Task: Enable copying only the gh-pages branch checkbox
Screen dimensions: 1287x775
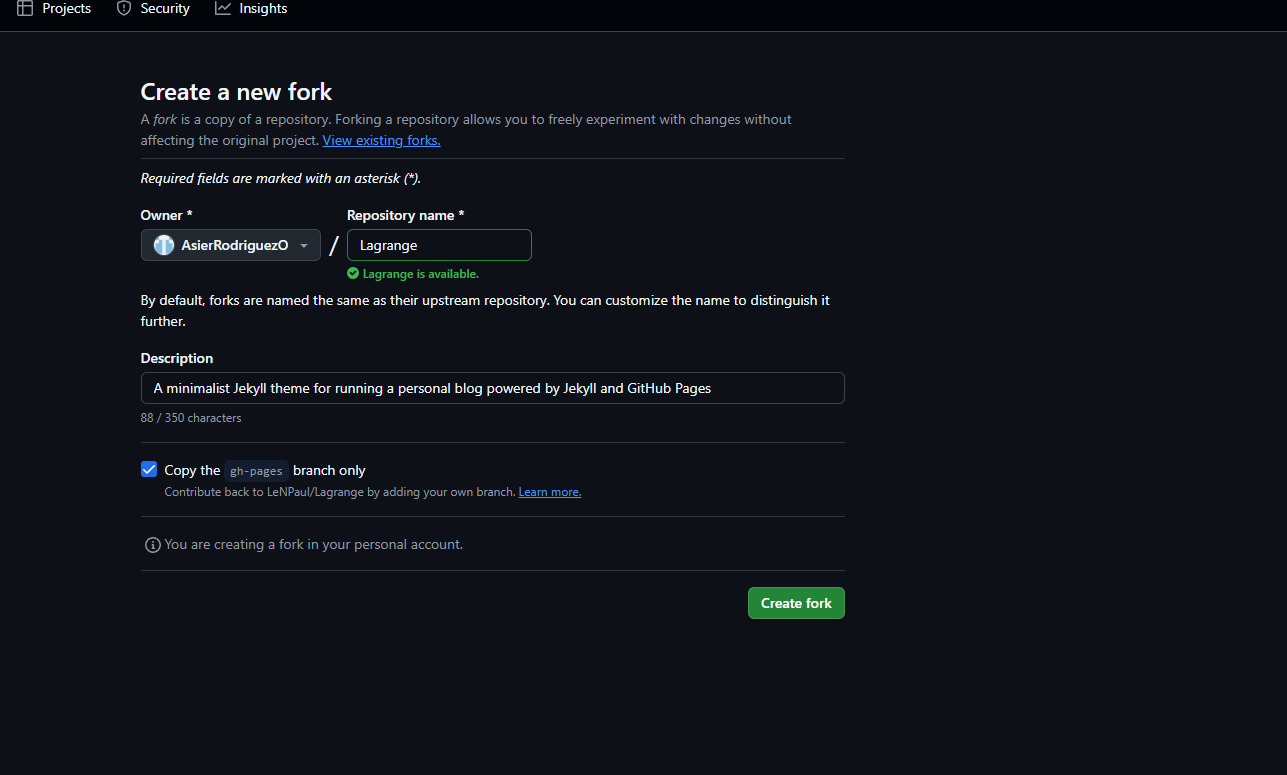Action: coord(149,470)
